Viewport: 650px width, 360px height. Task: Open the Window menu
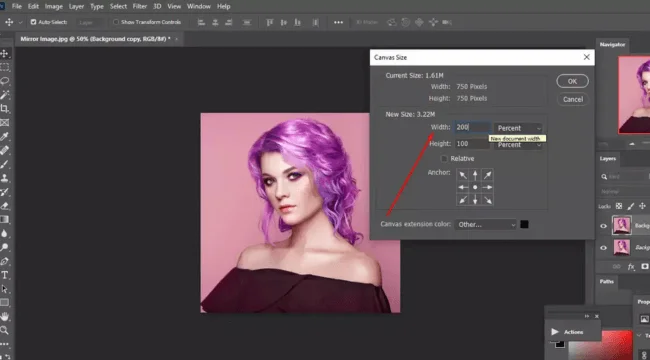click(199, 6)
